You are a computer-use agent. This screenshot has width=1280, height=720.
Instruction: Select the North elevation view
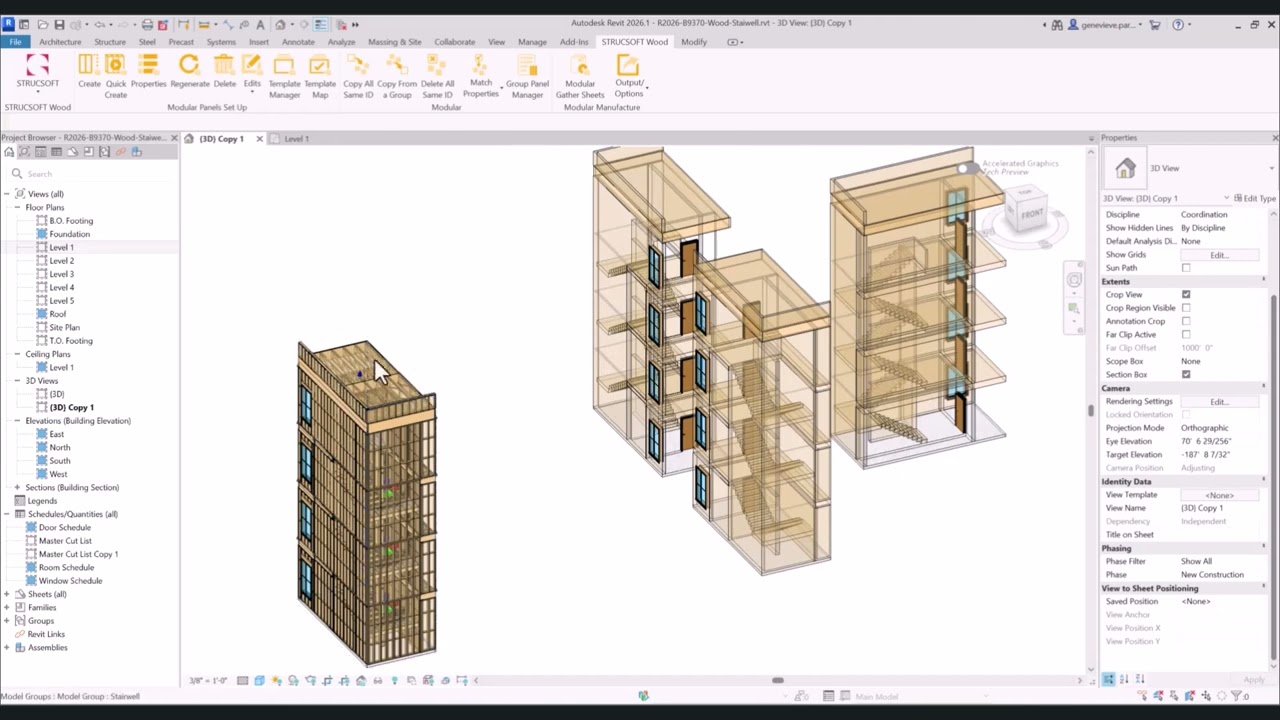60,448
